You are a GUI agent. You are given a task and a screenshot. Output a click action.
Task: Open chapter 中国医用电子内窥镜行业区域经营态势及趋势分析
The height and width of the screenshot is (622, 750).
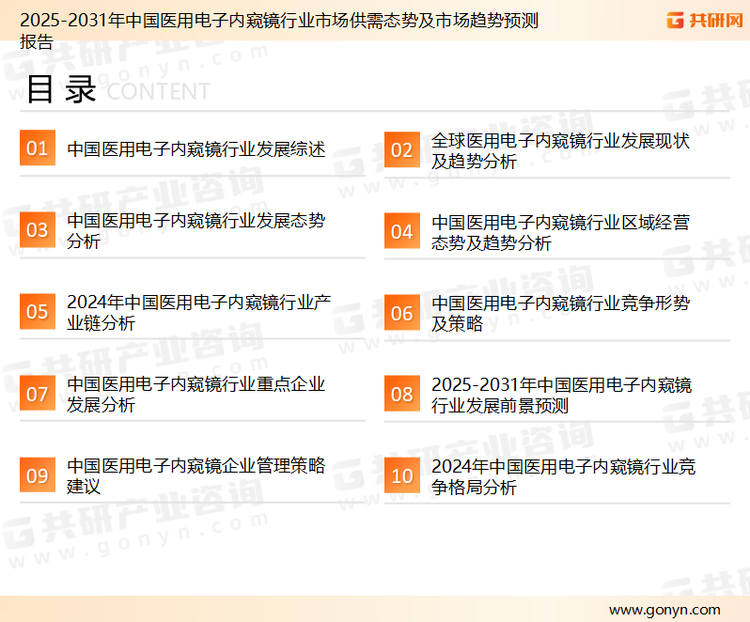pos(560,233)
